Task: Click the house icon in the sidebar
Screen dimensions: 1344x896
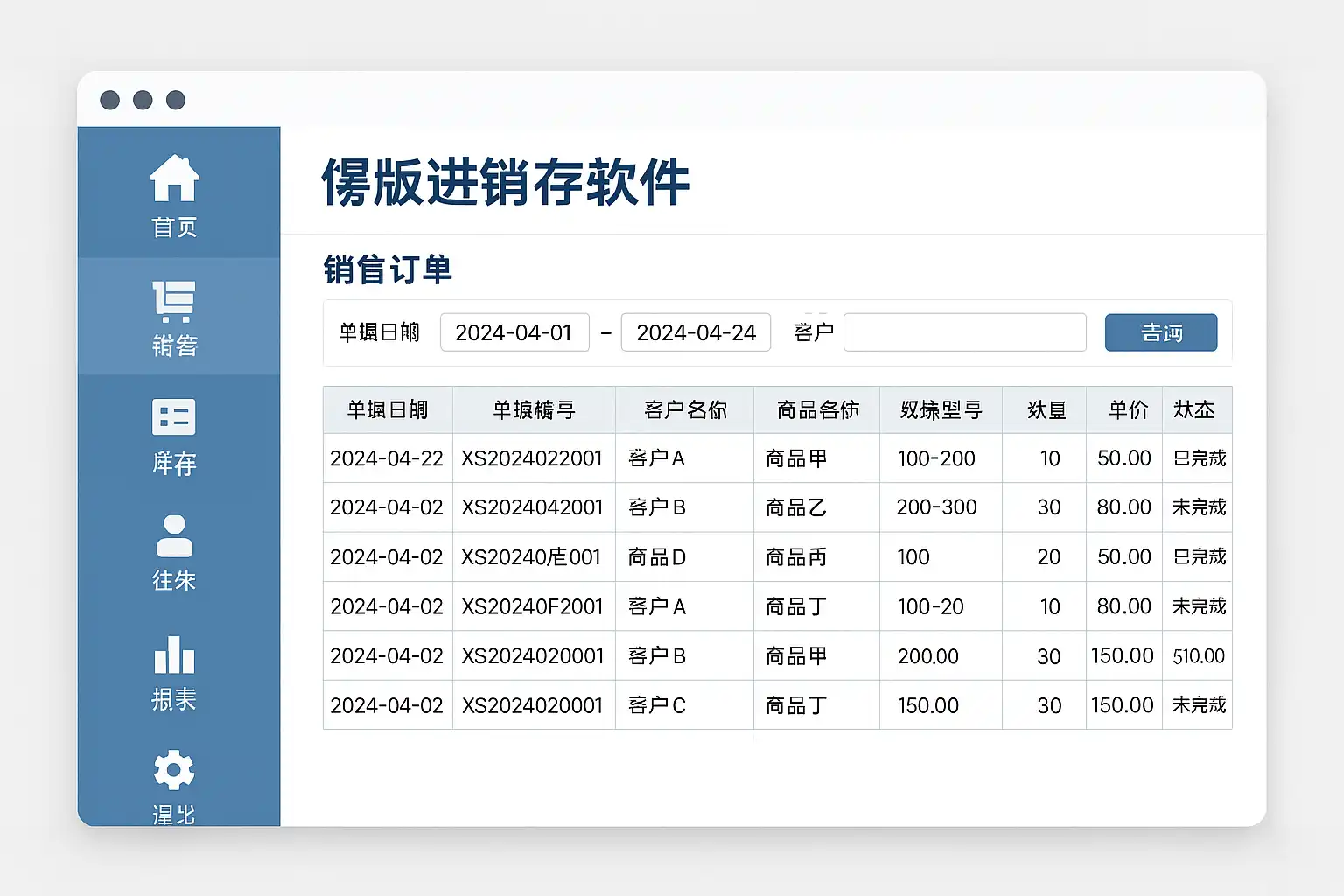Action: click(174, 178)
